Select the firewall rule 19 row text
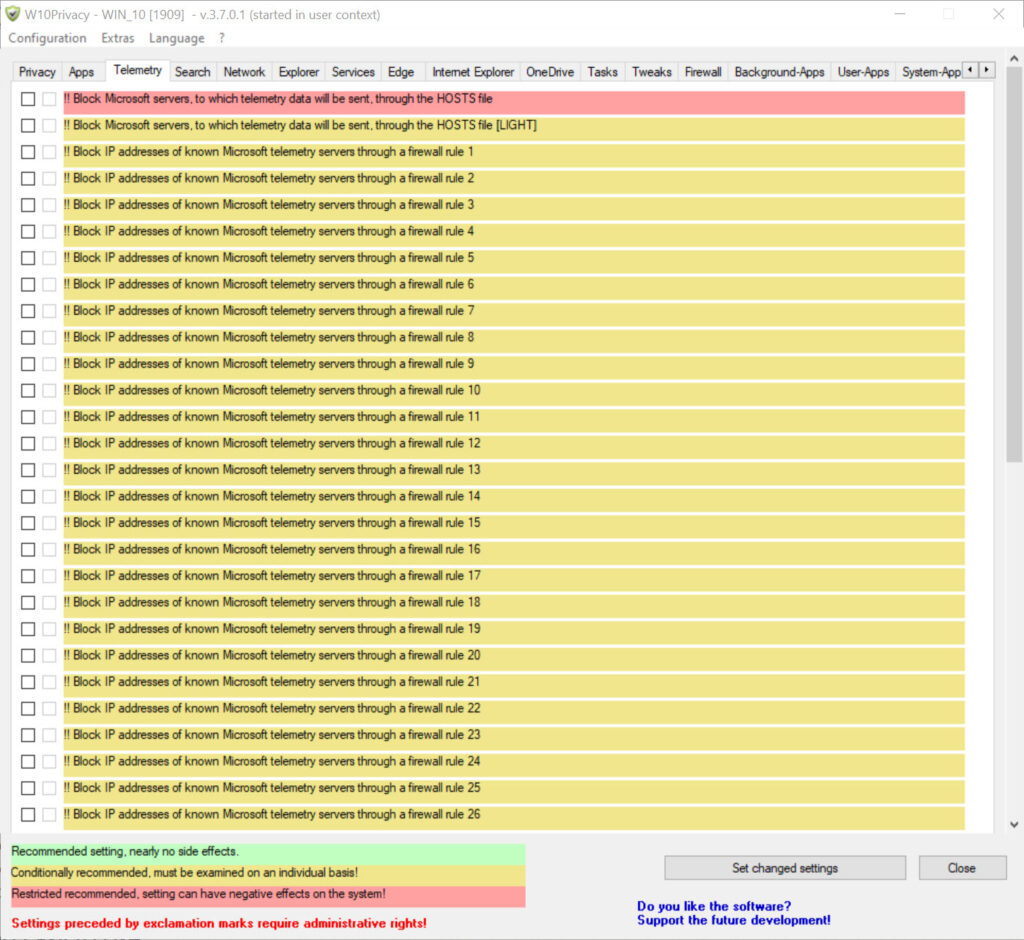Screen dimensions: 1024x940 tap(272, 628)
